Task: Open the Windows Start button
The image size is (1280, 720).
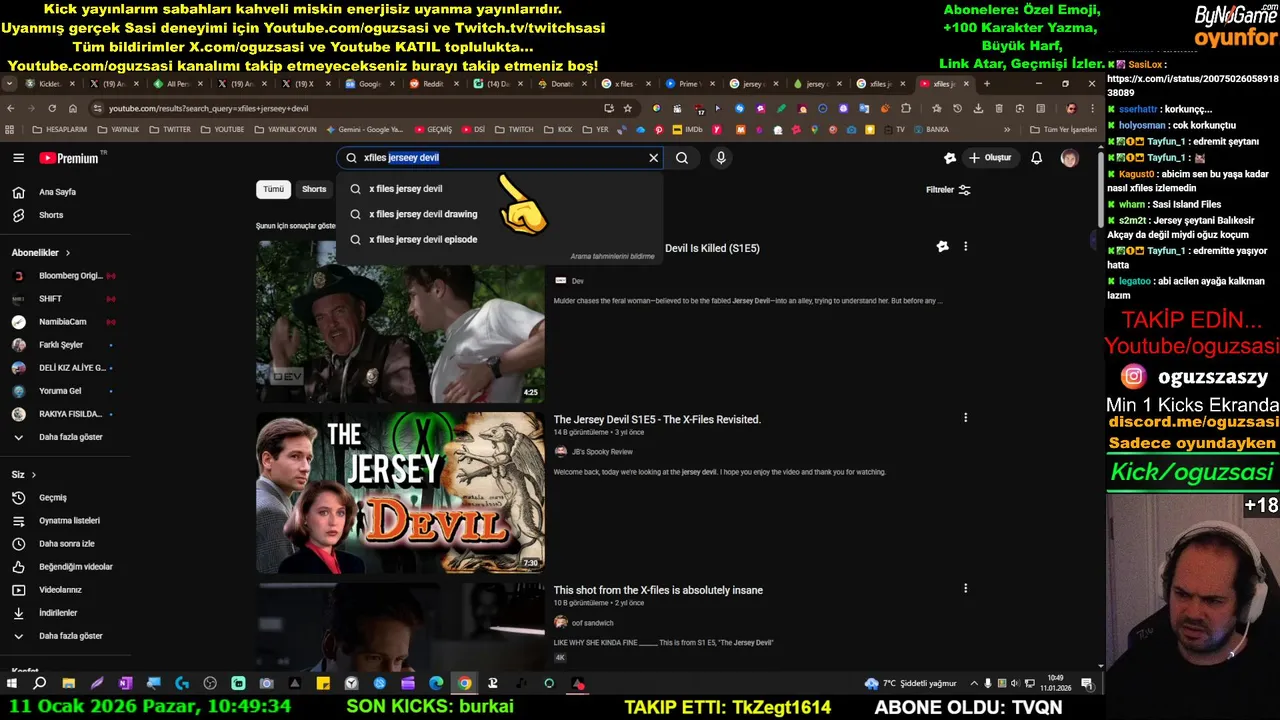Action: point(12,684)
